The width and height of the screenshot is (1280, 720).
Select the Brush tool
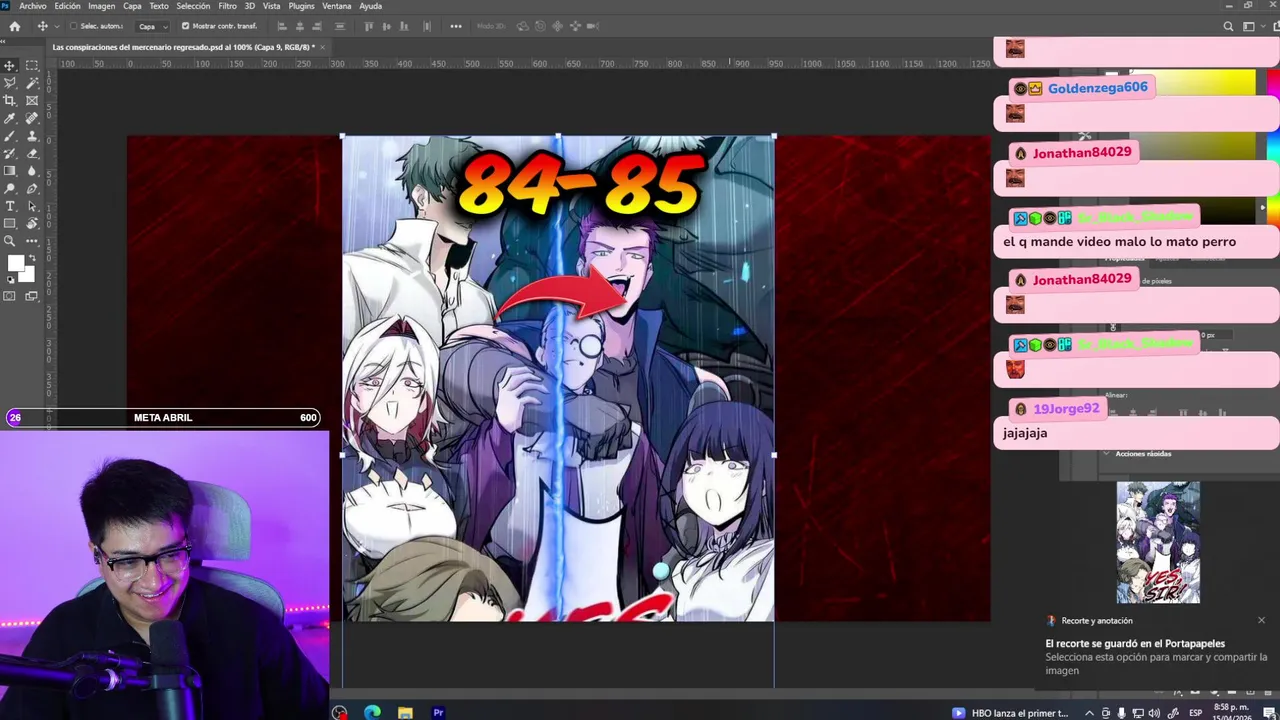[x=10, y=136]
